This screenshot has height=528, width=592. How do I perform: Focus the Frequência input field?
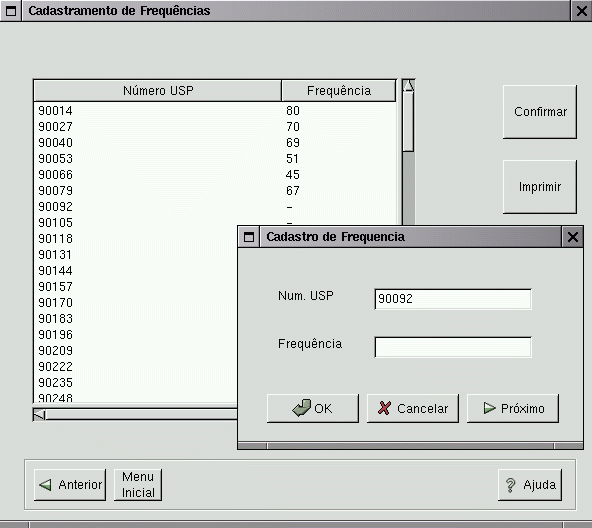[453, 347]
